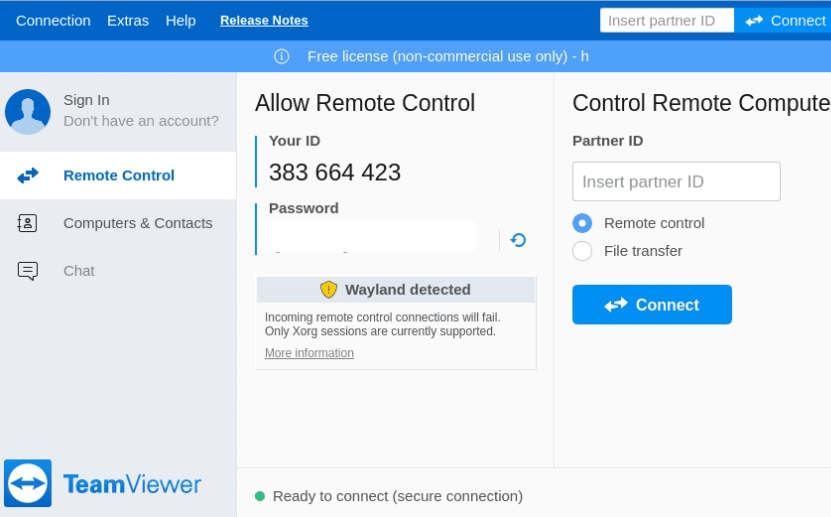Select the File transfer radio option
Image resolution: width=831 pixels, height=517 pixels.
tap(582, 251)
